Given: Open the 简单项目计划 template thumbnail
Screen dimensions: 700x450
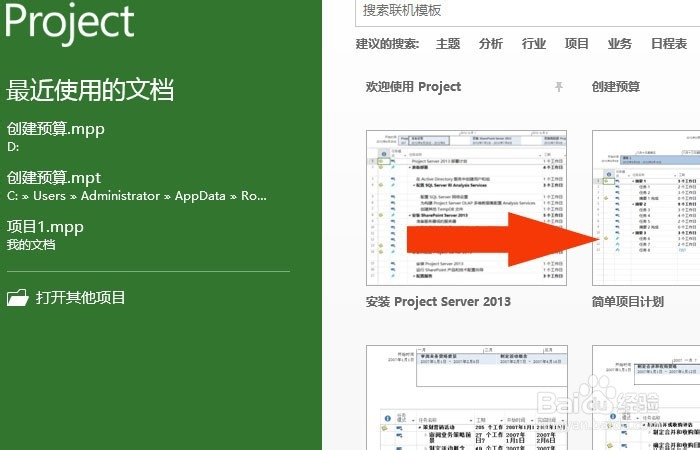Looking at the screenshot, I should [x=646, y=208].
